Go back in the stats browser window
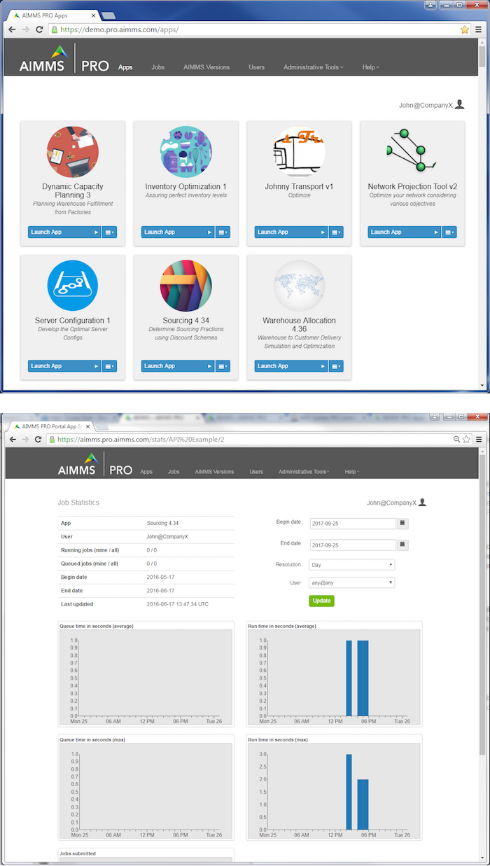 (12, 439)
